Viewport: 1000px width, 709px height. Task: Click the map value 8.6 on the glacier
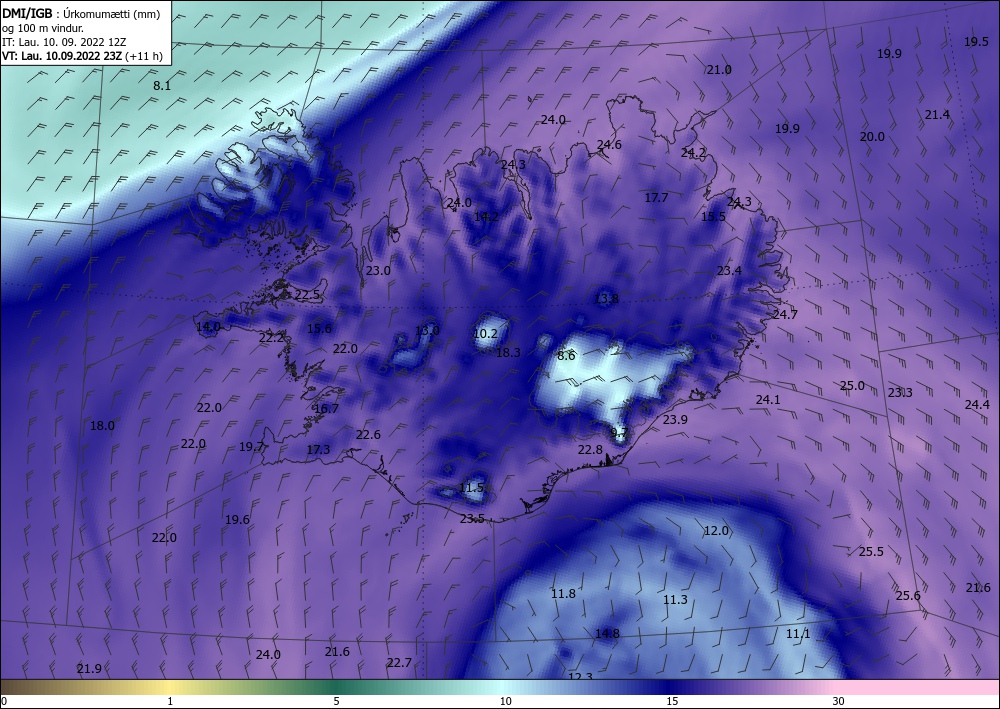(566, 356)
